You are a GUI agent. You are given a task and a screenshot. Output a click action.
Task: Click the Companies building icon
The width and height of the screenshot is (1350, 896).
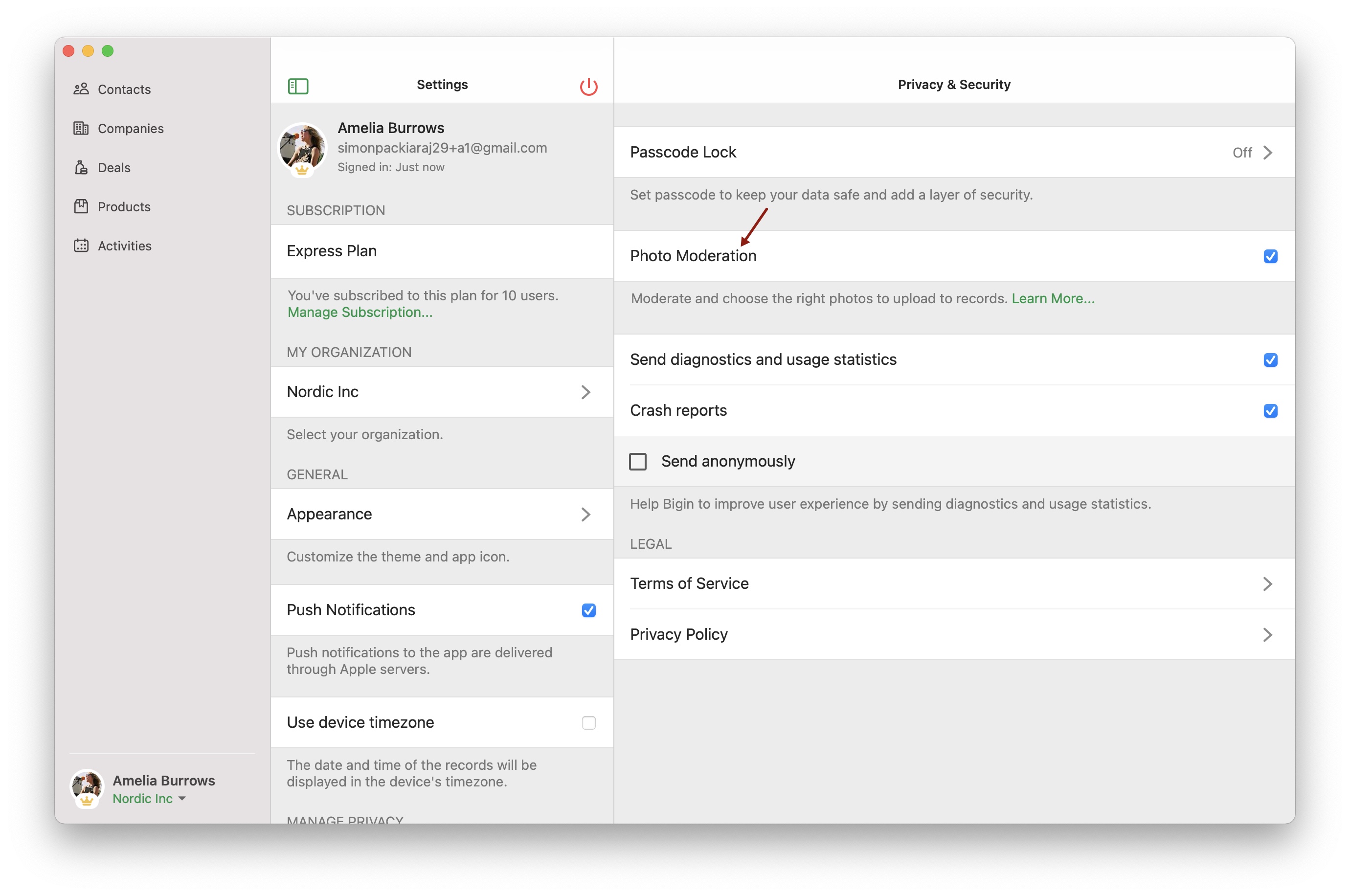81,128
